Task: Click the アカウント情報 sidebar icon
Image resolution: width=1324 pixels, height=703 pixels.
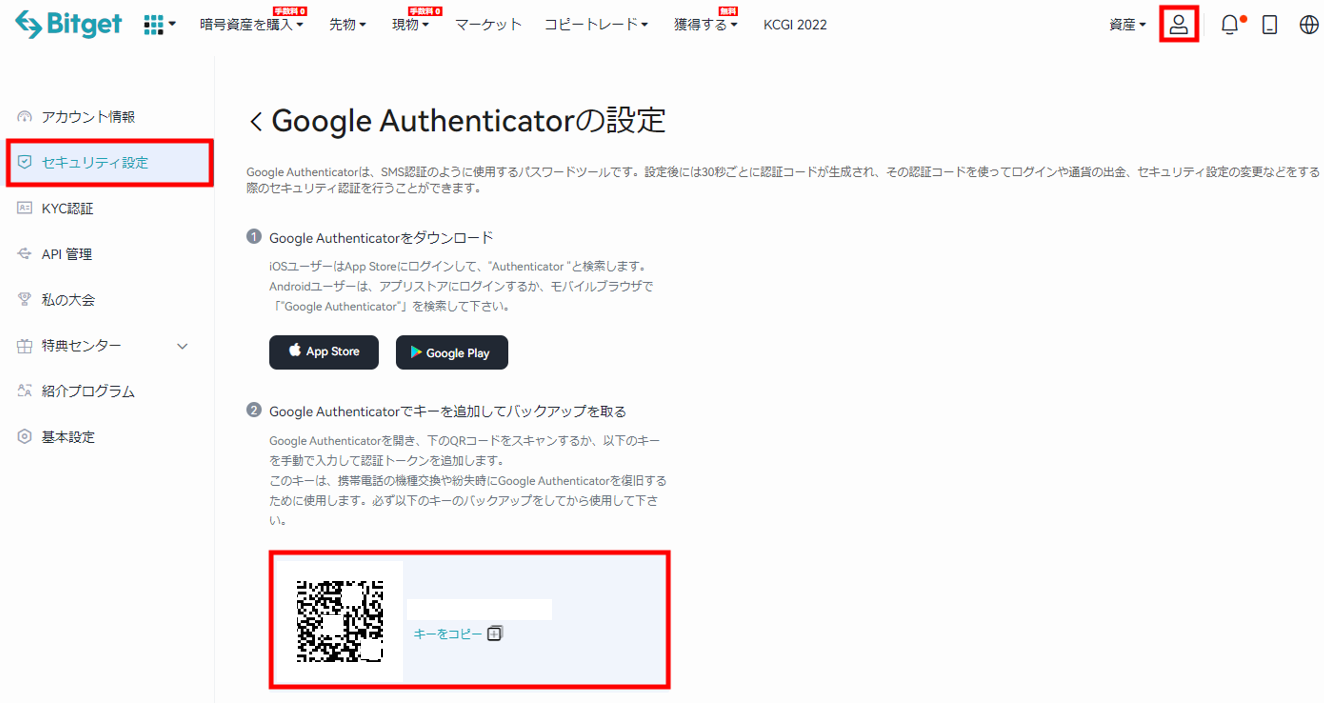Action: tap(25, 117)
